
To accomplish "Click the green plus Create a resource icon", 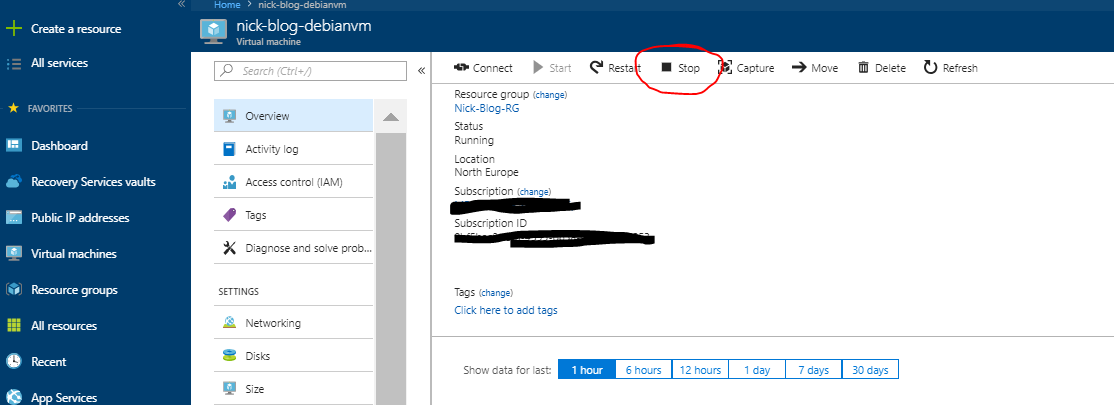I will click(x=13, y=29).
